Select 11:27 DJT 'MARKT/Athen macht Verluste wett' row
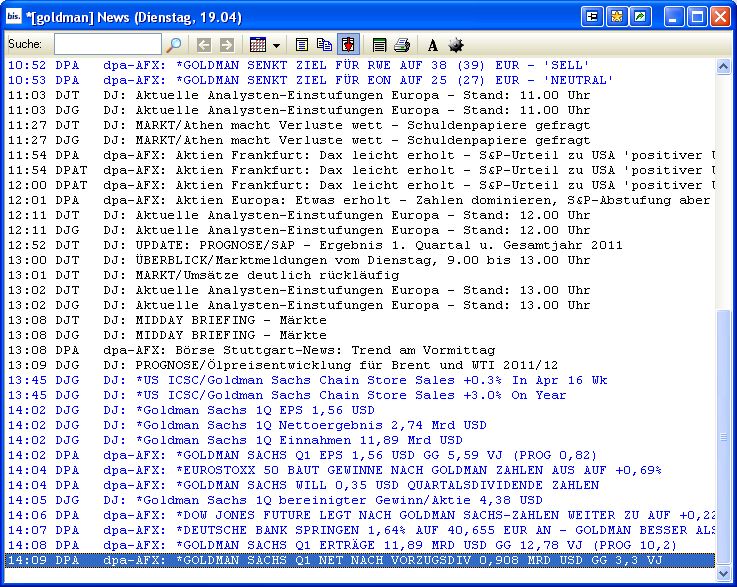 (361, 125)
